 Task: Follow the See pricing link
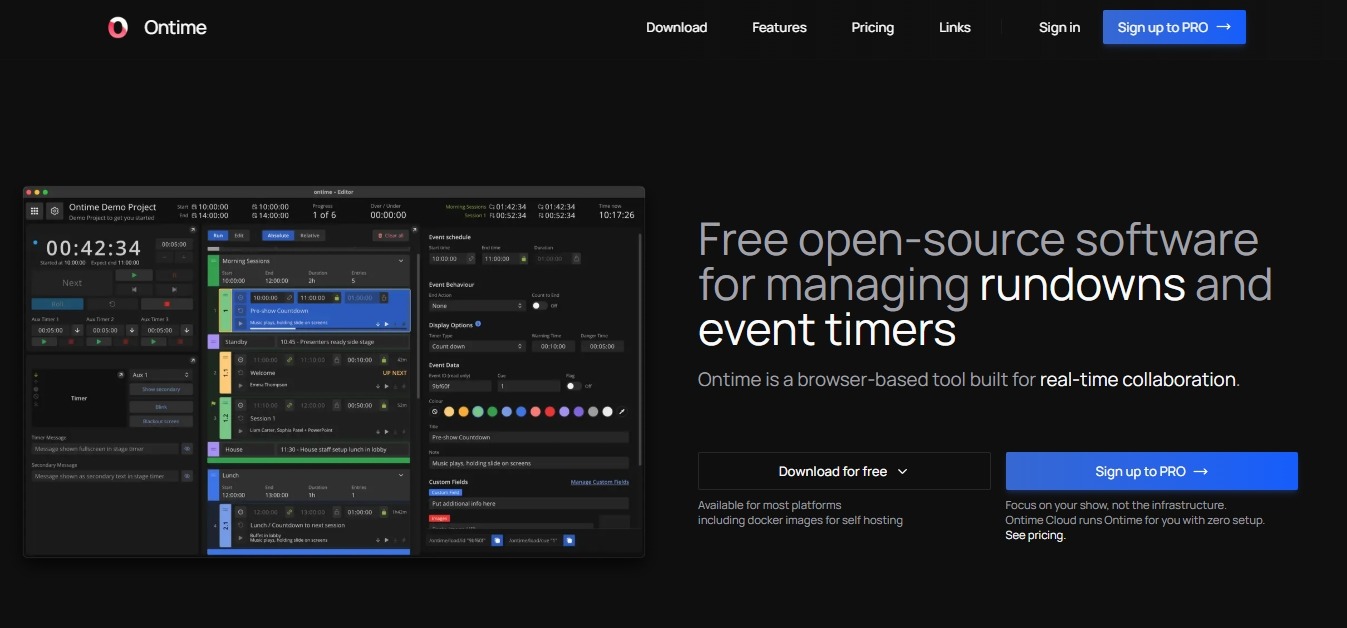[x=1035, y=535]
